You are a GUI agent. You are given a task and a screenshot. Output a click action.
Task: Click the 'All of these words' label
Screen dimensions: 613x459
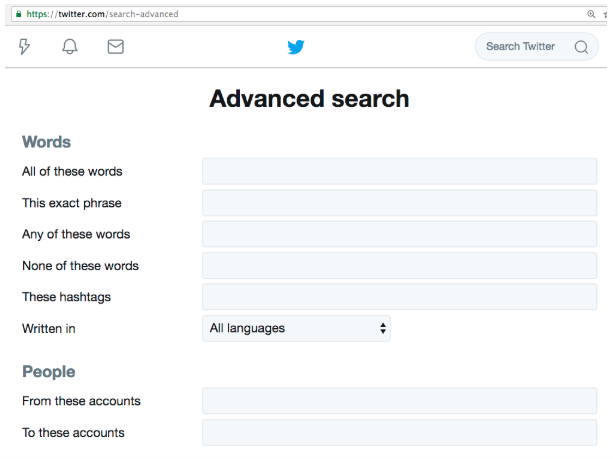click(x=72, y=171)
